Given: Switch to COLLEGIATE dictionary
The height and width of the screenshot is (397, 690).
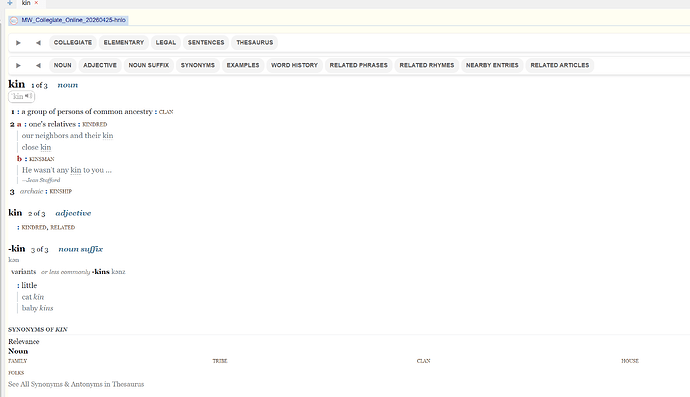Looking at the screenshot, I should (x=73, y=43).
